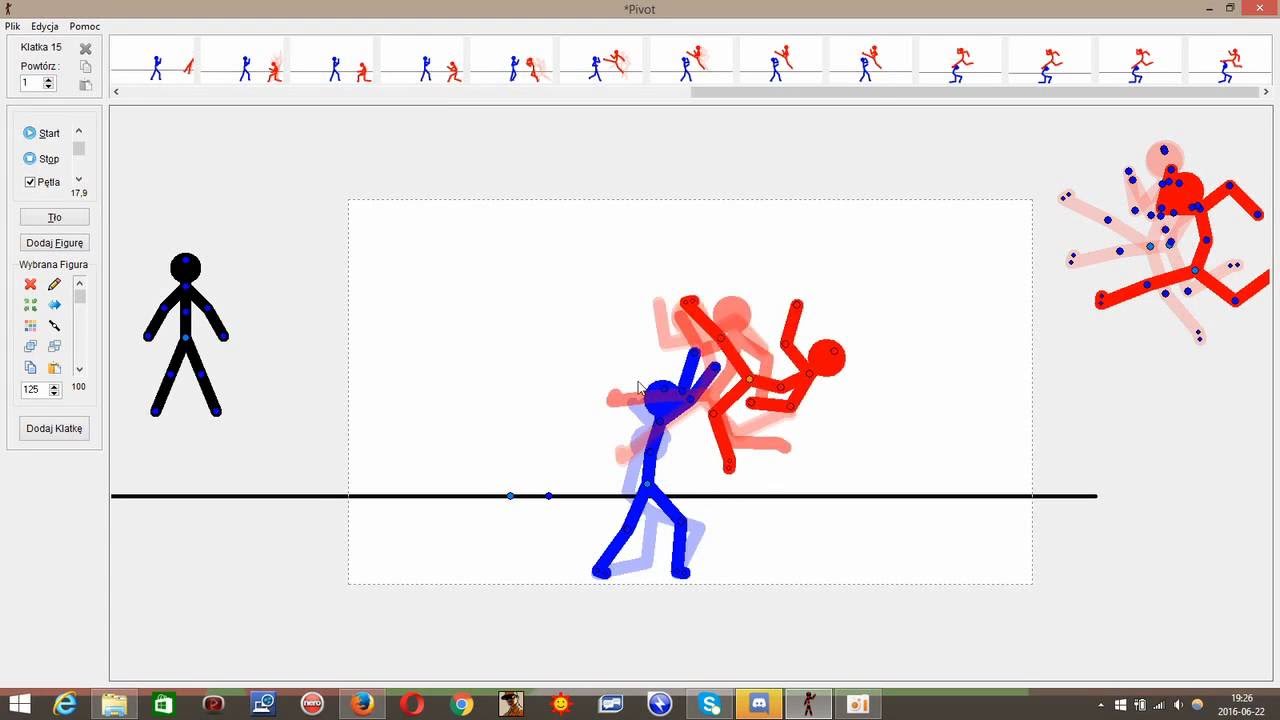Open the Edycja menu

(x=45, y=26)
